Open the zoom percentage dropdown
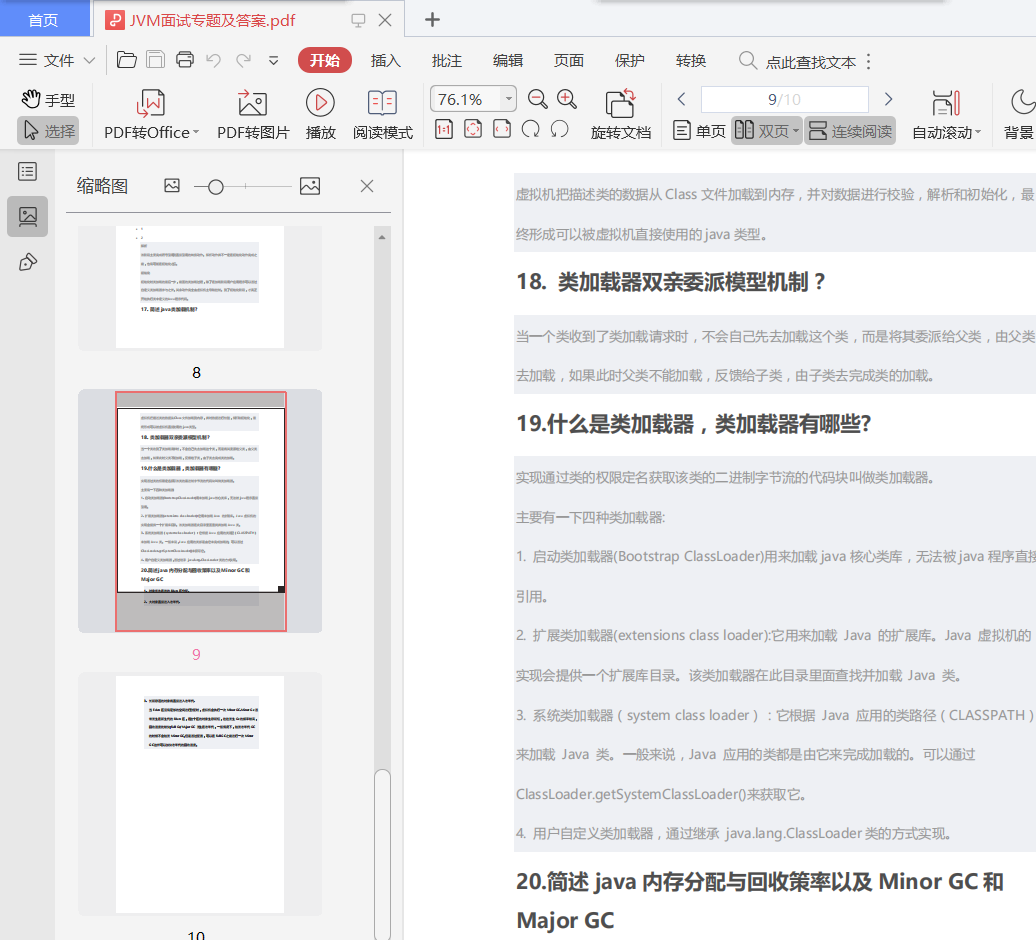Screen dimensions: 1036x940 508,99
